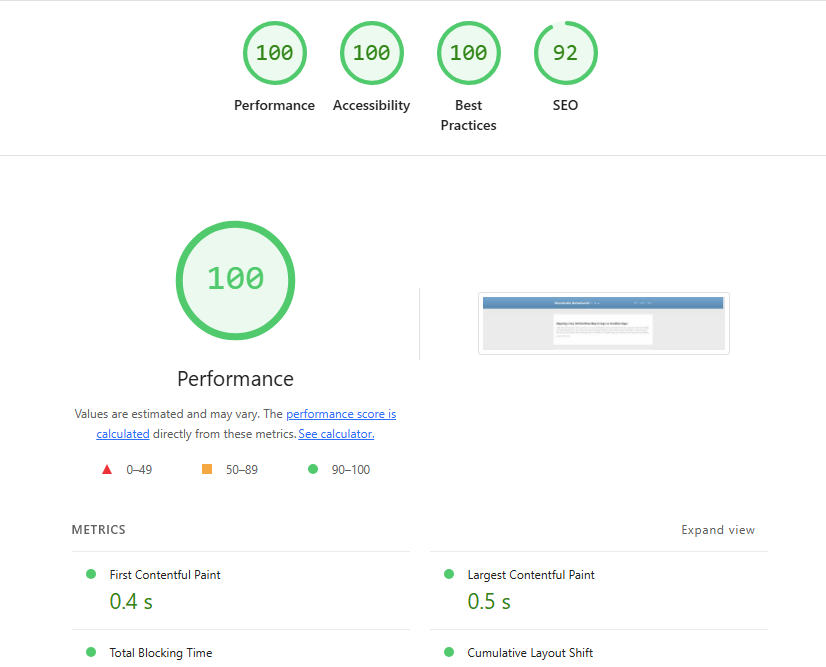This screenshot has width=826, height=667.
Task: Select the green dot beside First Contentful Paint
Action: (x=90, y=574)
